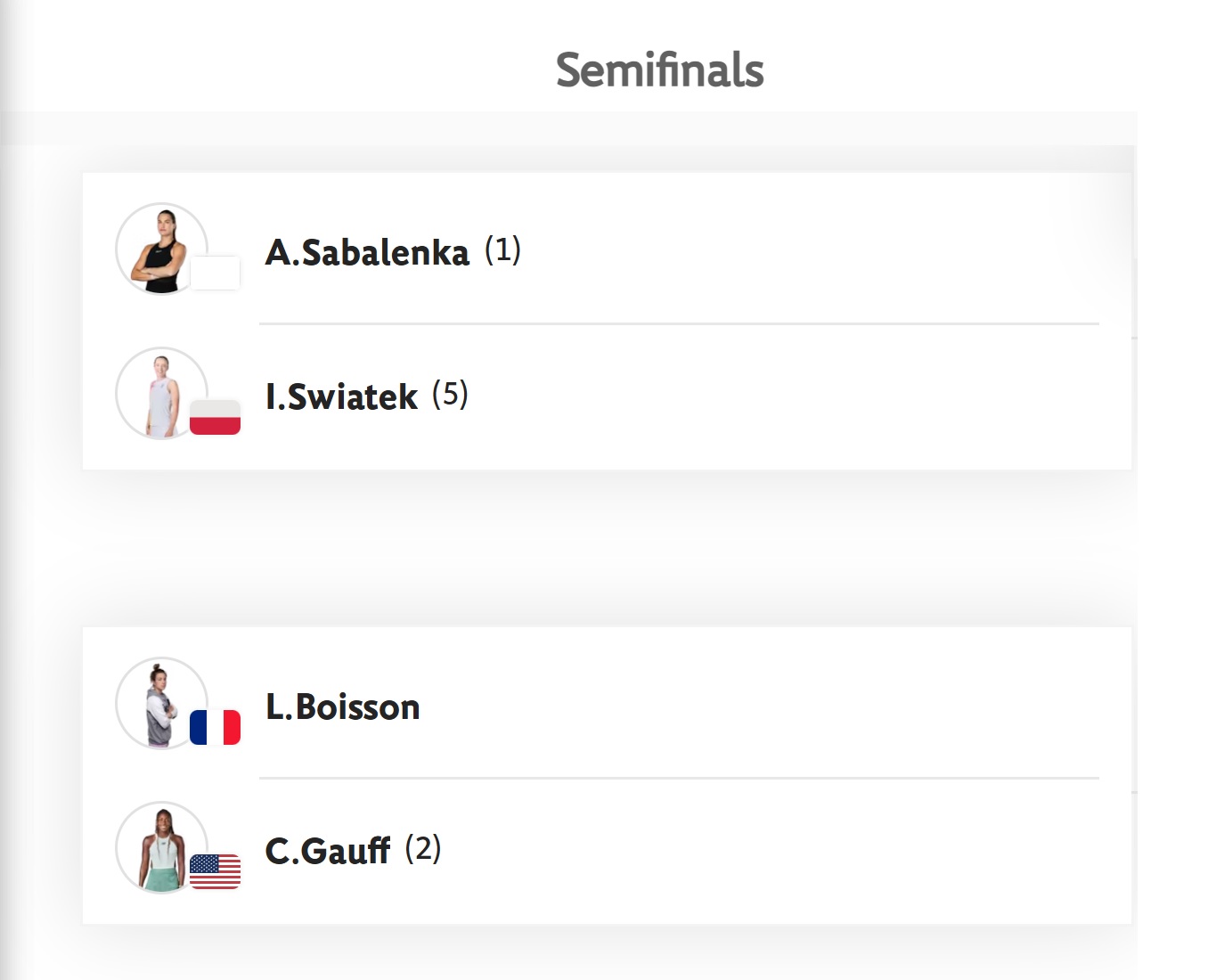Viewport: 1208px width, 980px height.
Task: Click A.Sabalenka's player photo
Action: click(x=161, y=249)
